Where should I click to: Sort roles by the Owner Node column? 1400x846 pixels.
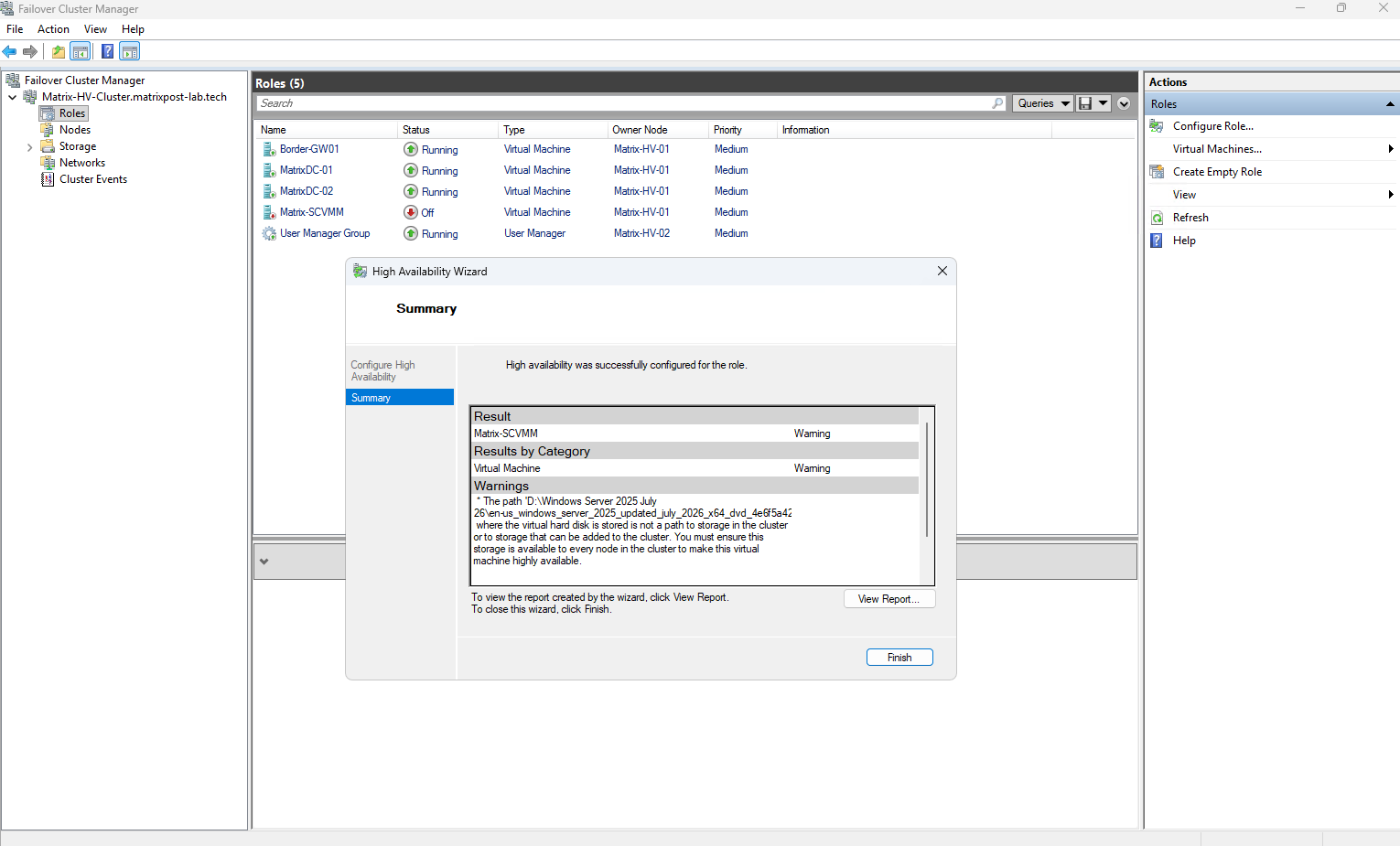(658, 130)
